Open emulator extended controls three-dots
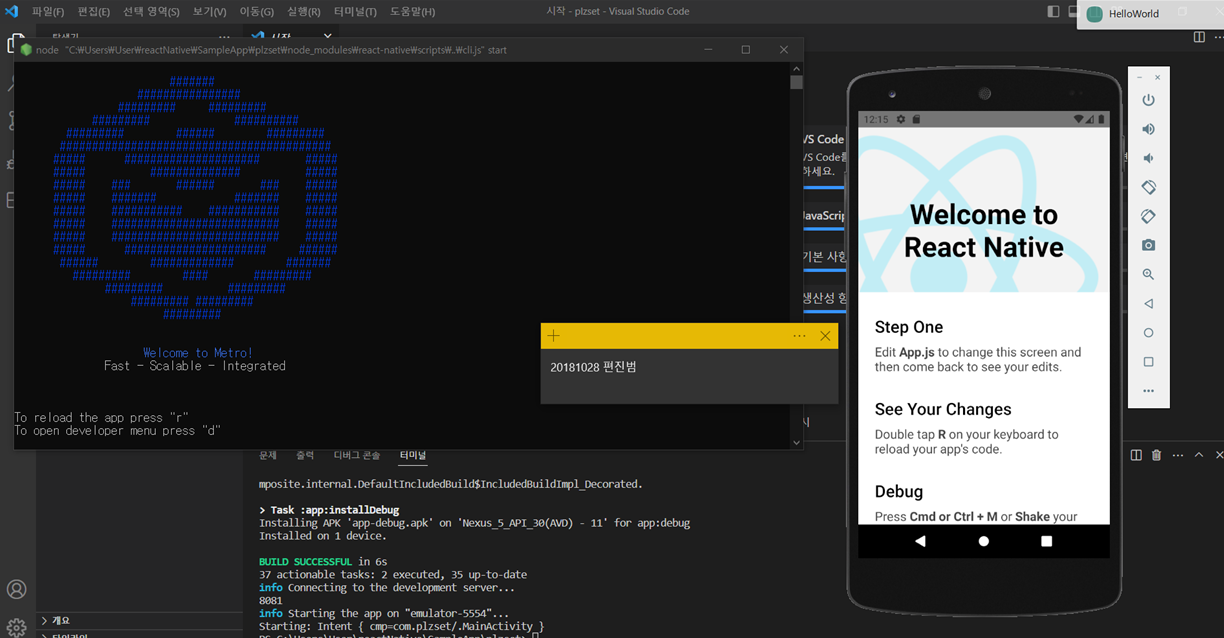 (x=1148, y=391)
